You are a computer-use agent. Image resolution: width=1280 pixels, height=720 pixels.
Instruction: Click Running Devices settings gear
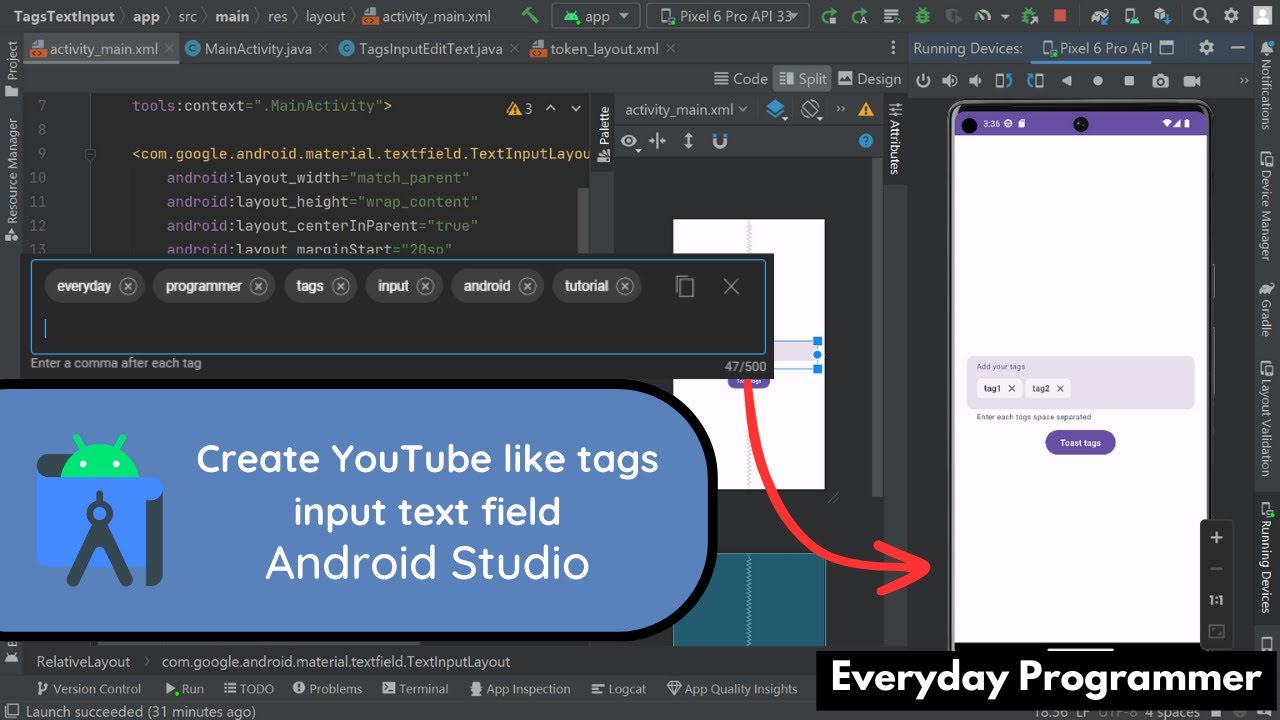click(x=1206, y=48)
